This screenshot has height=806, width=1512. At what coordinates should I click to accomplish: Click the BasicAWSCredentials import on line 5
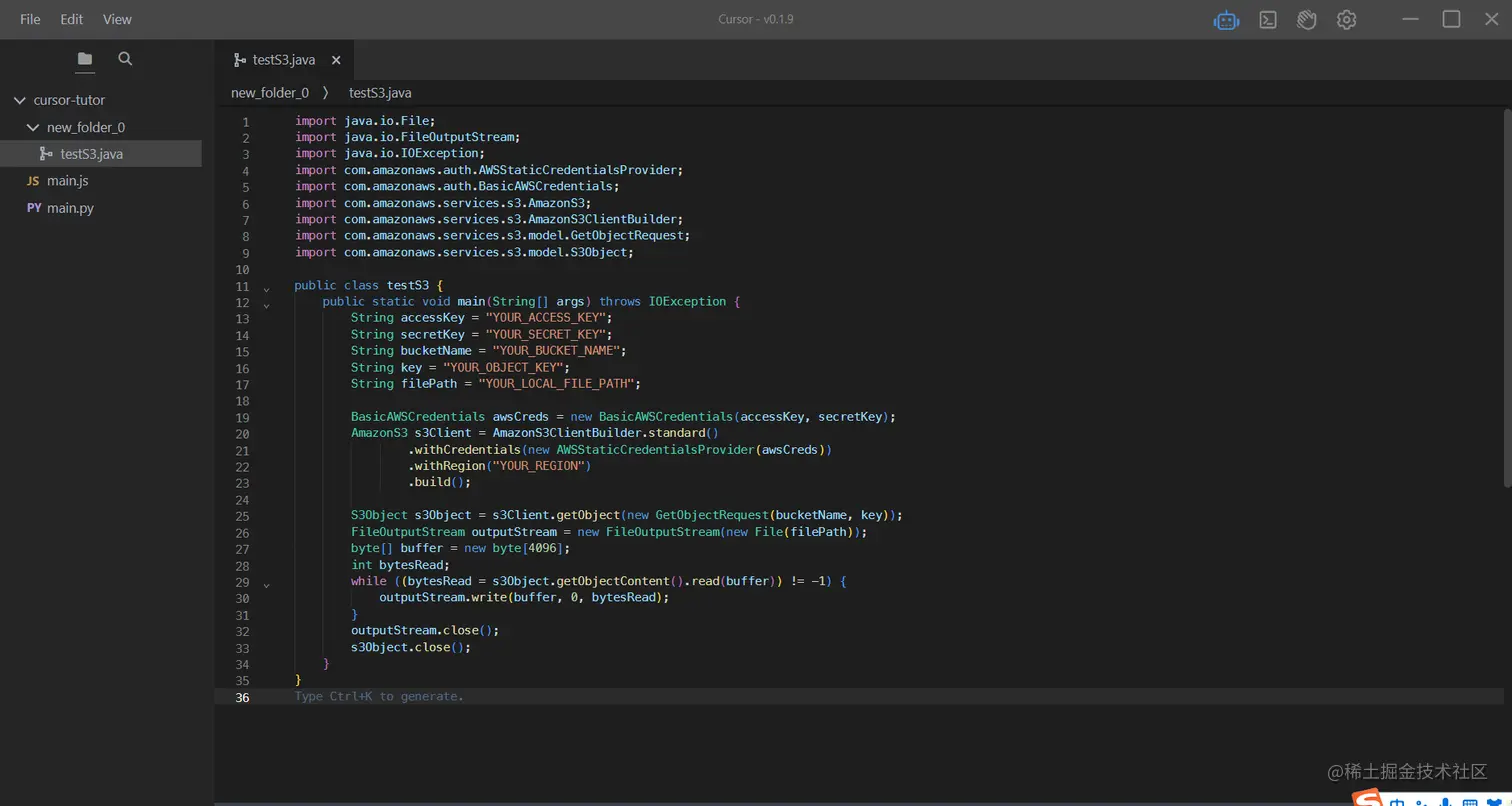[458, 186]
